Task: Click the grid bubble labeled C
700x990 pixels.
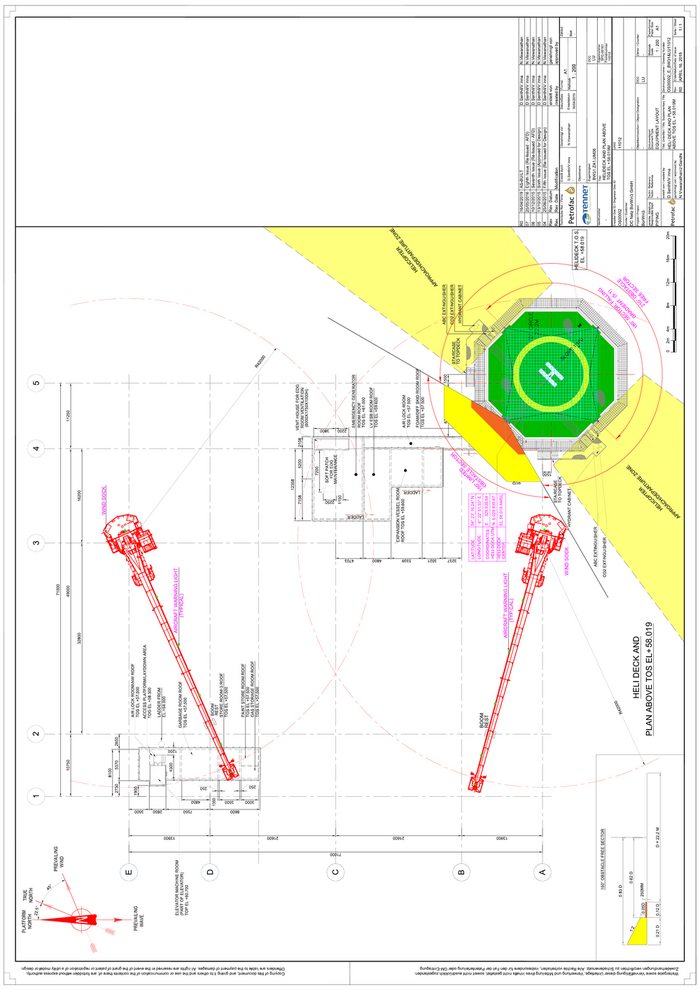Action: (x=335, y=871)
